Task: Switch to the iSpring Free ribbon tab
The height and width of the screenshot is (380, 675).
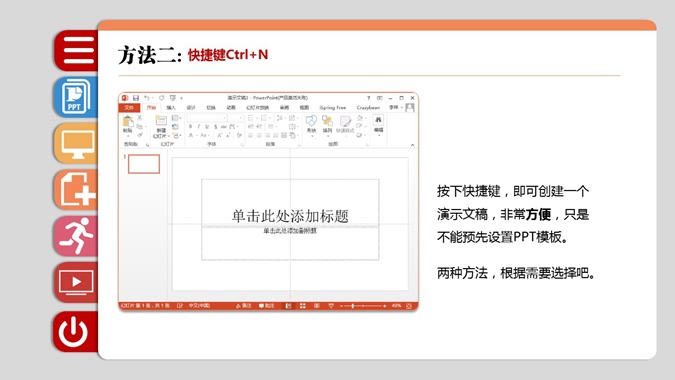Action: (x=333, y=108)
